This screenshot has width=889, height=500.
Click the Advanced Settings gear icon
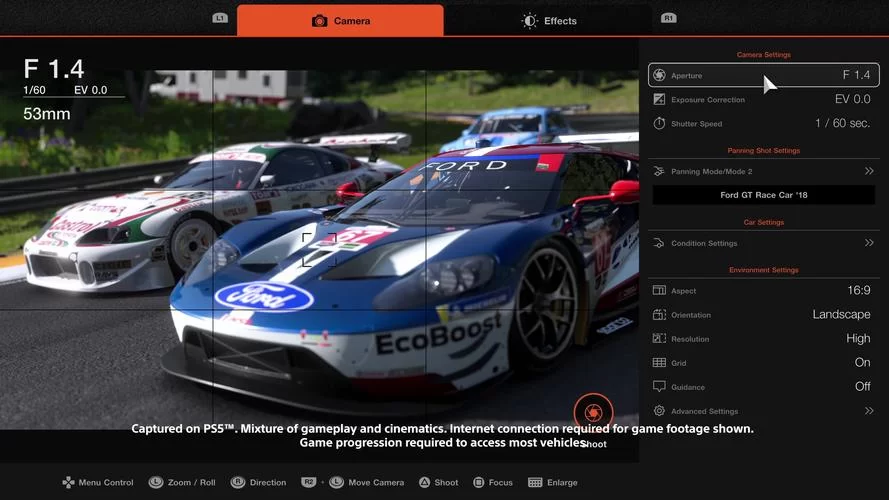tap(659, 410)
